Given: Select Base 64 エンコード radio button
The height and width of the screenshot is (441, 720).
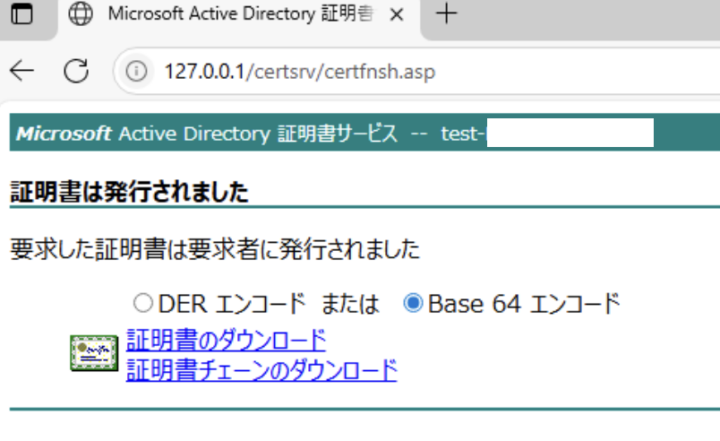Looking at the screenshot, I should point(413,303).
